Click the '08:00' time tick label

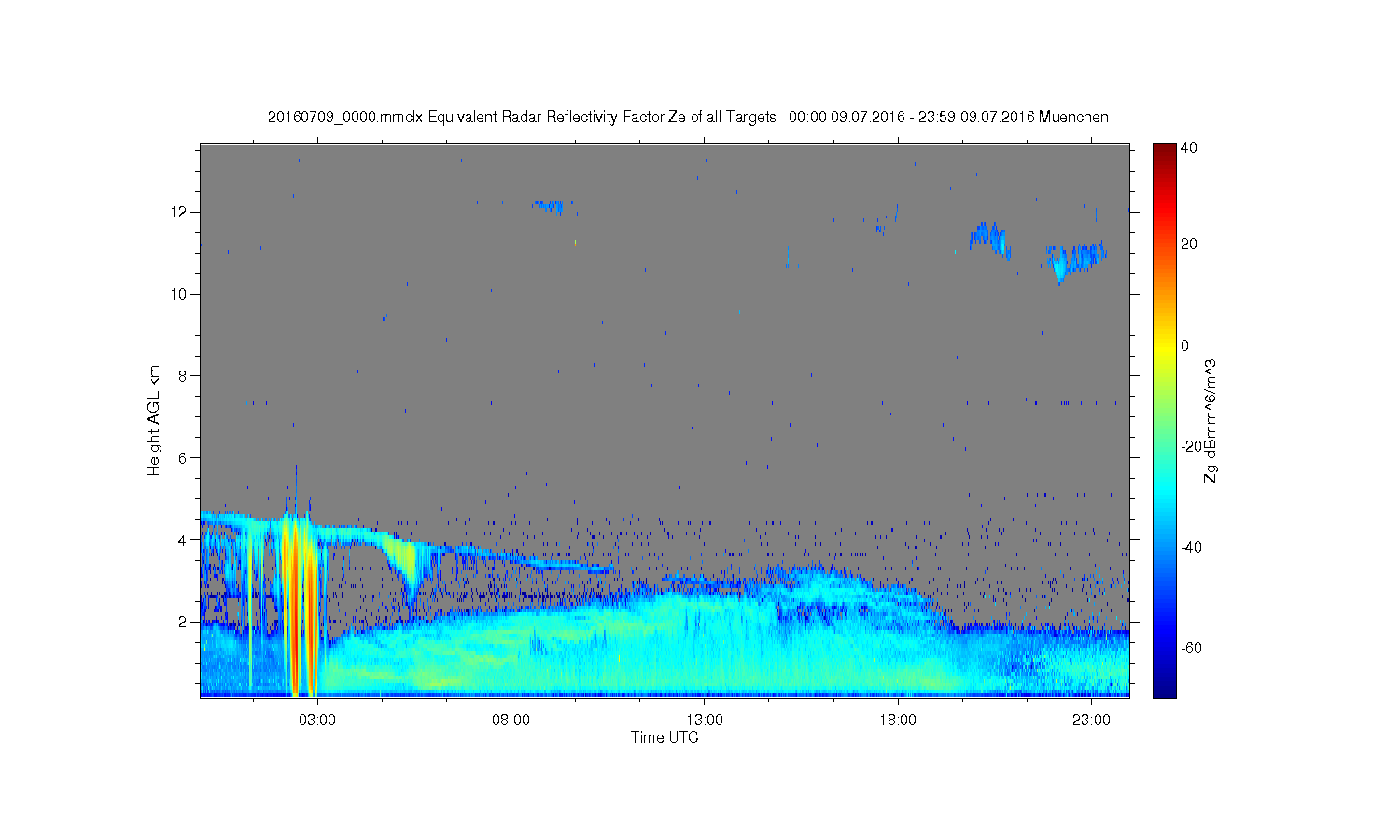click(511, 721)
